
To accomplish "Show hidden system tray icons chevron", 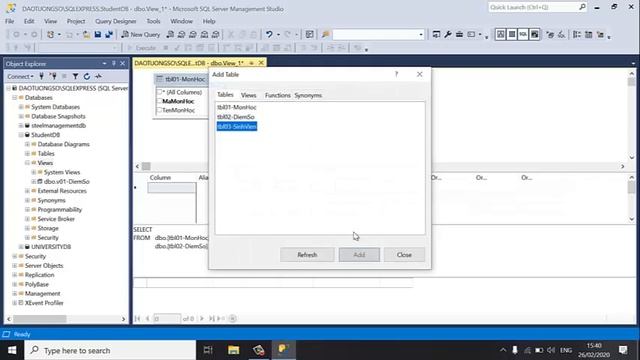I will click(x=503, y=350).
